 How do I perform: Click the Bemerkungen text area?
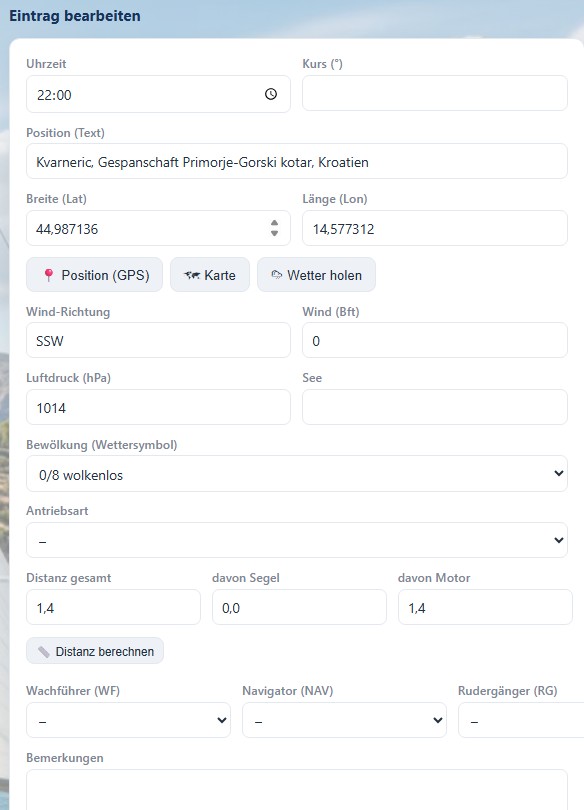(297, 790)
